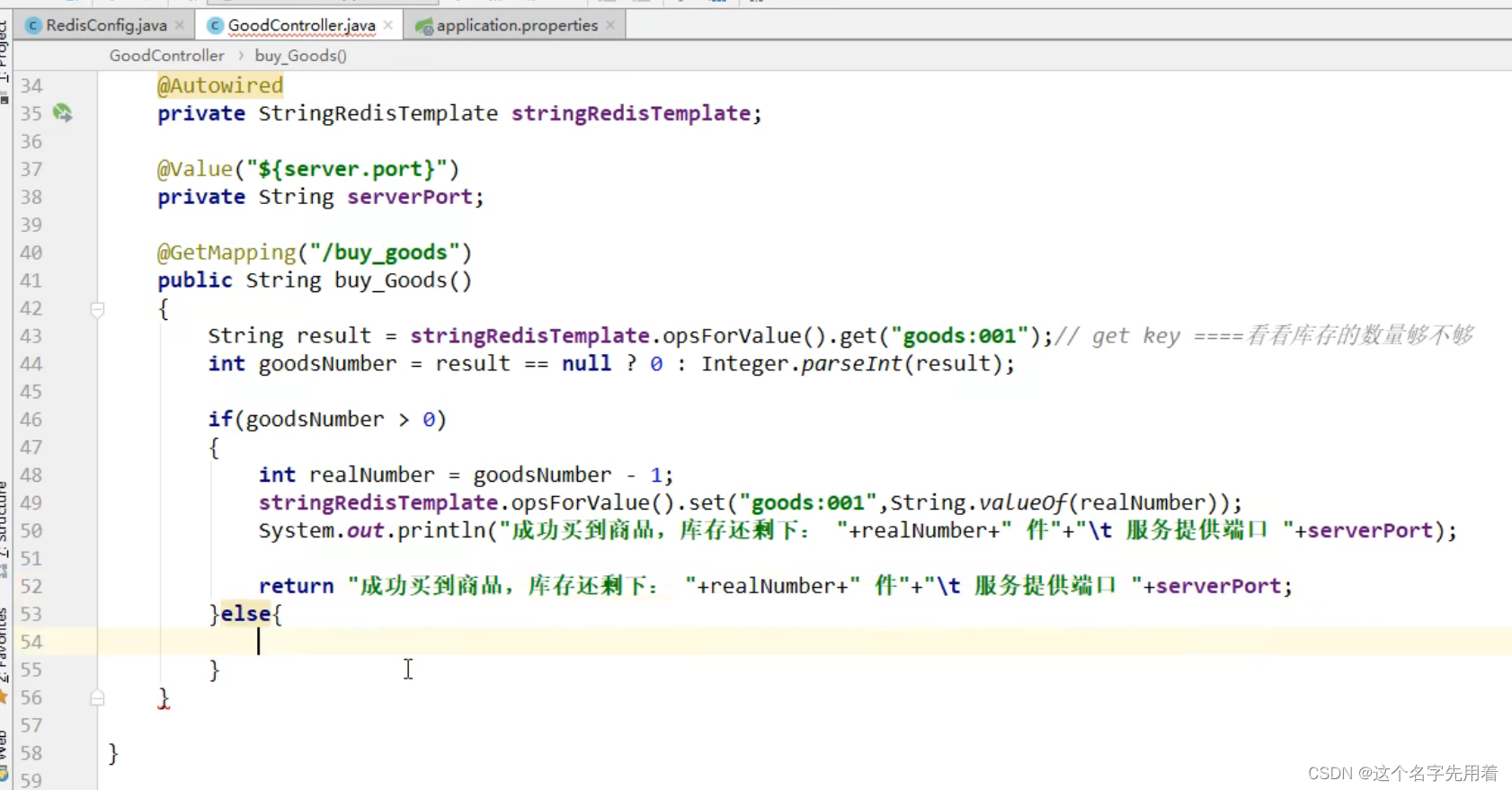The image size is (1512, 790).
Task: Click the application.properties file icon
Action: click(424, 26)
